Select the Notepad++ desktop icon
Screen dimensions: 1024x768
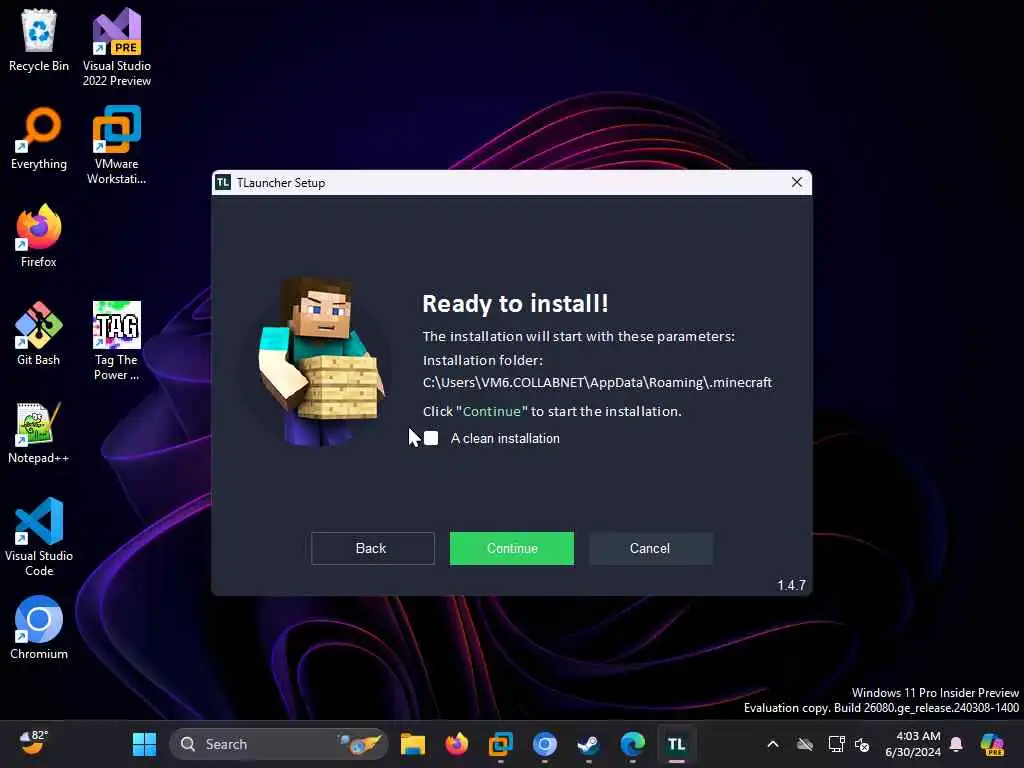pyautogui.click(x=39, y=432)
